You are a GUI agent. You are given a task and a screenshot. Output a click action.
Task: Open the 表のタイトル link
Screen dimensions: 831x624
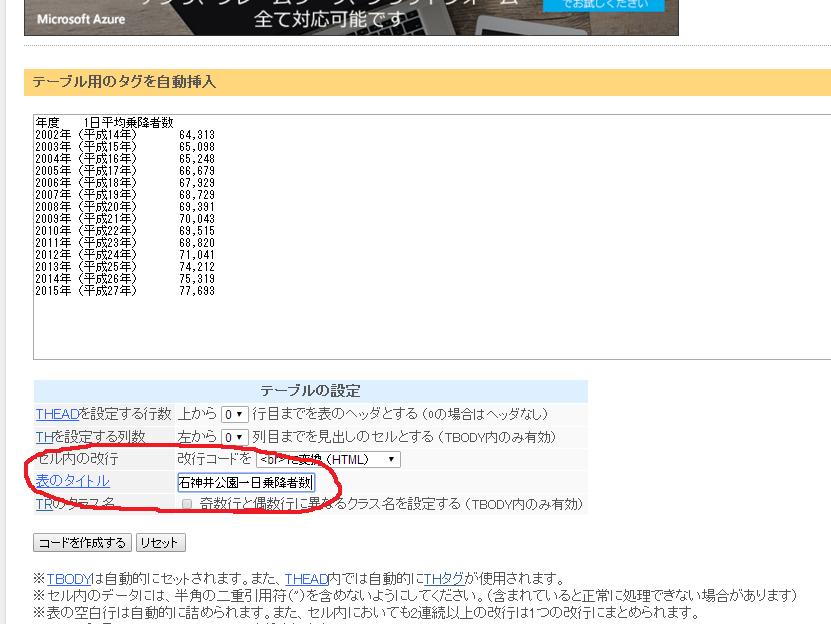pos(73,481)
